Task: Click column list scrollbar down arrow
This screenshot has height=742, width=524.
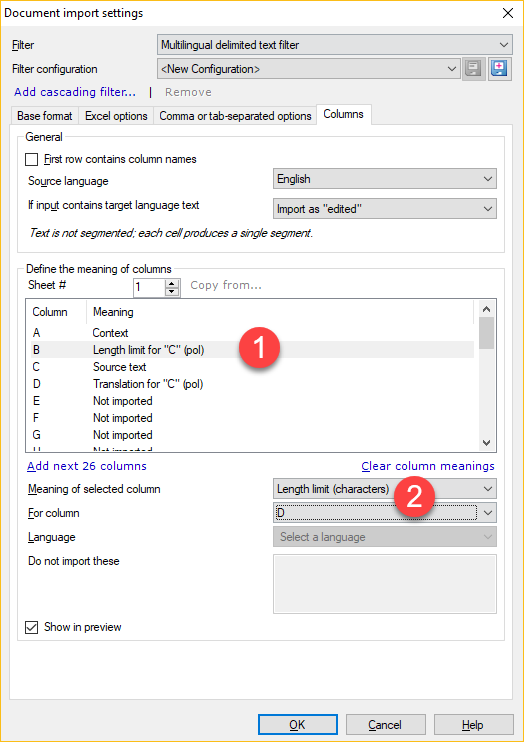Action: click(x=486, y=442)
